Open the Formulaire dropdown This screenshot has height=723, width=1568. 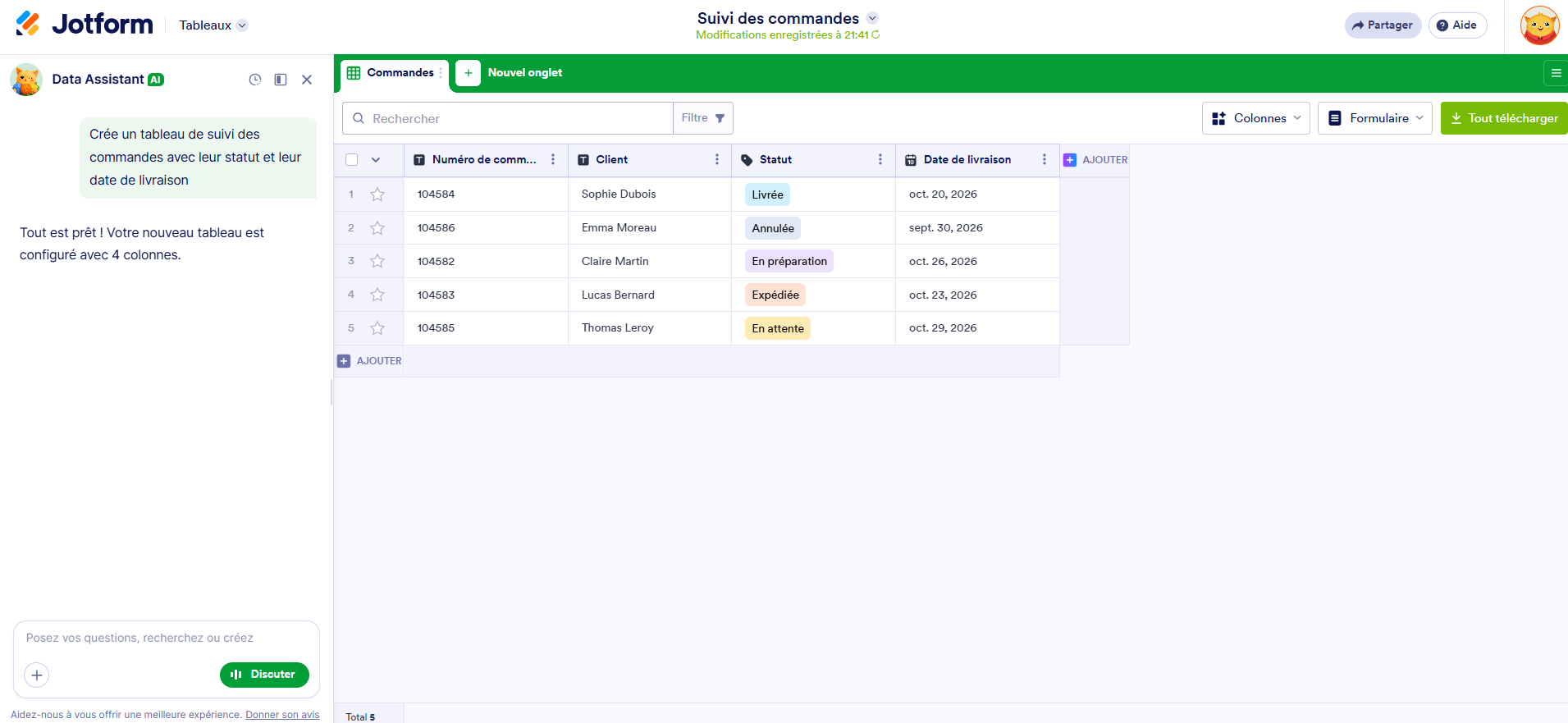[x=1375, y=118]
